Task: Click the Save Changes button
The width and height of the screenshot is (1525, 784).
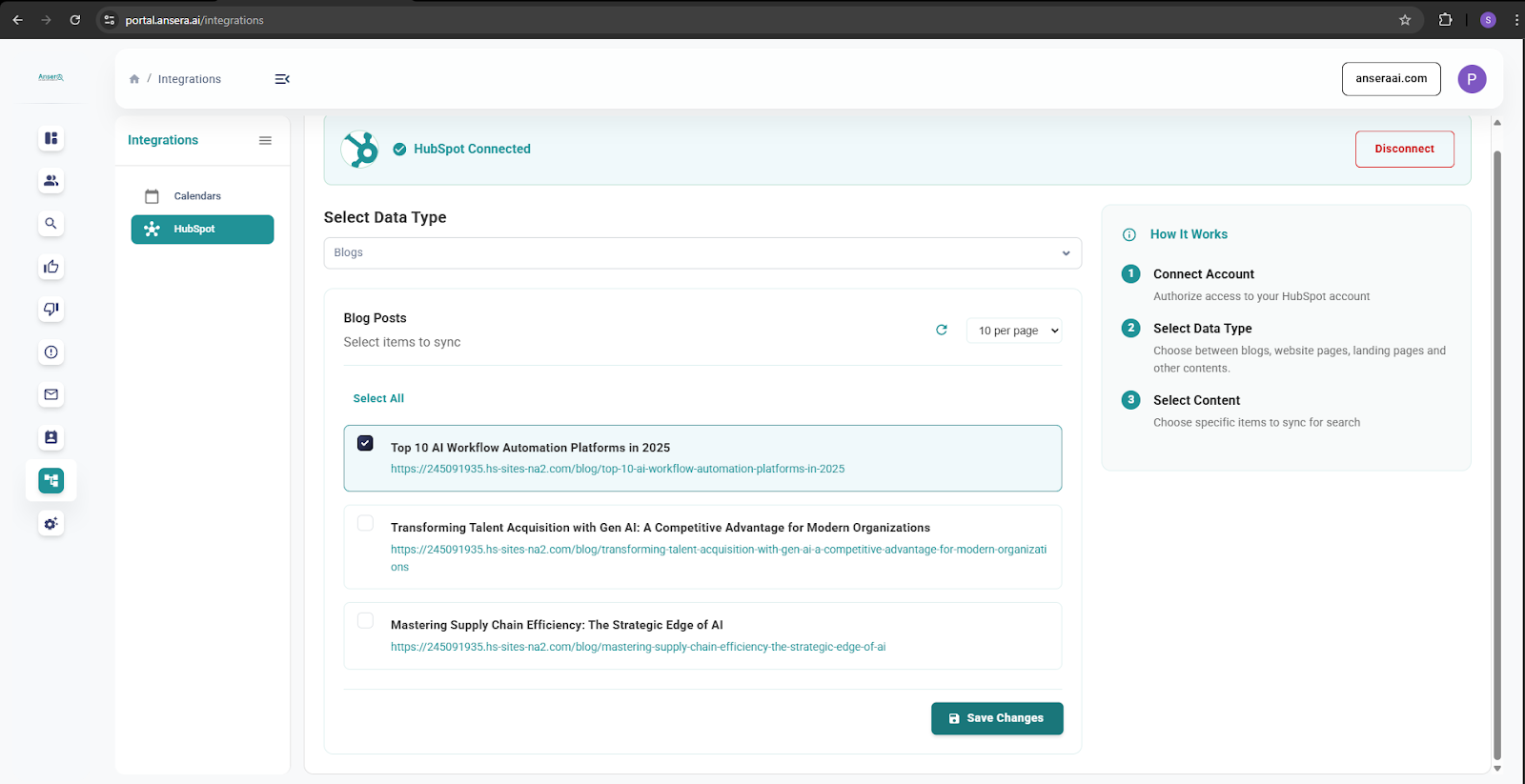Action: tap(996, 718)
